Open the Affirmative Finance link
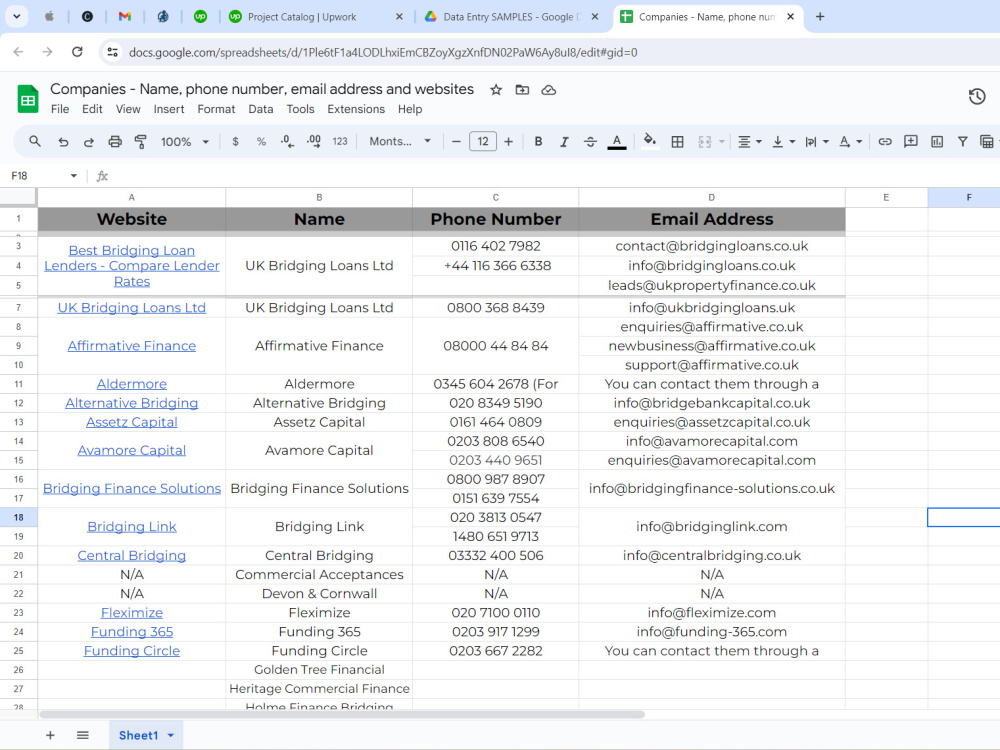Screen dimensions: 1000x750 (x=132, y=346)
